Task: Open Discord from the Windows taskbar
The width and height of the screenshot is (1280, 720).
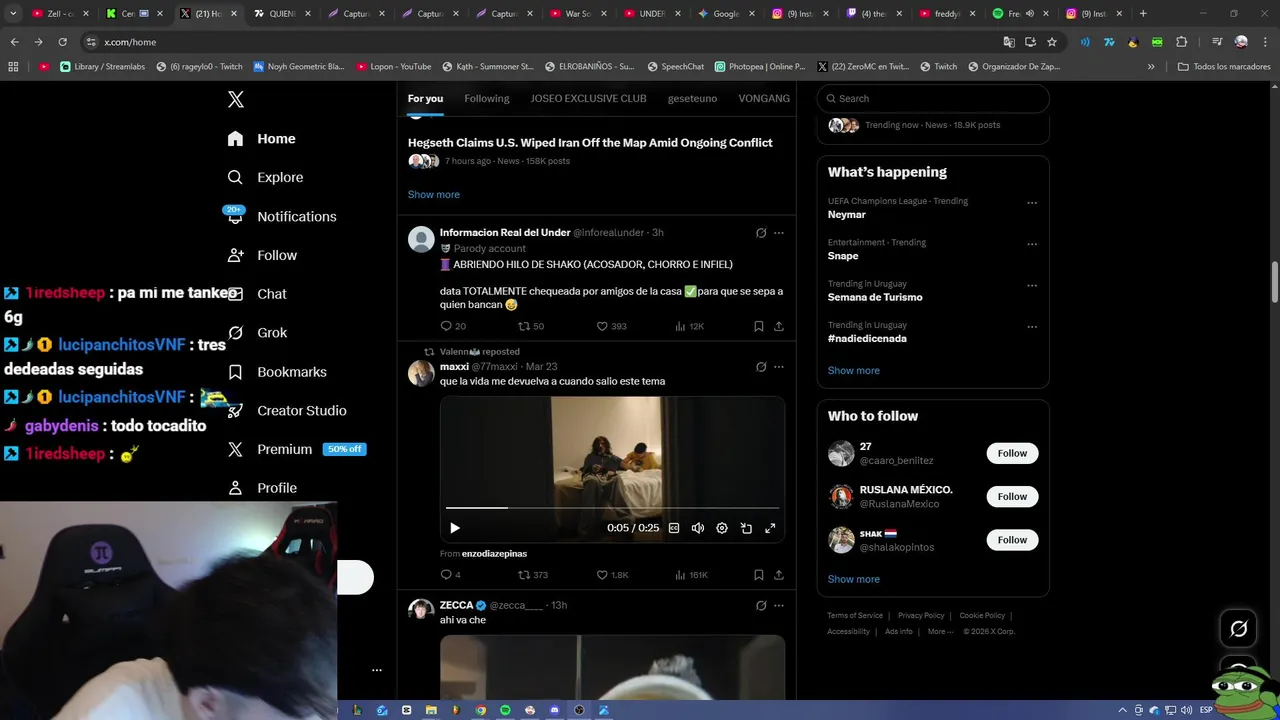Action: click(555, 710)
